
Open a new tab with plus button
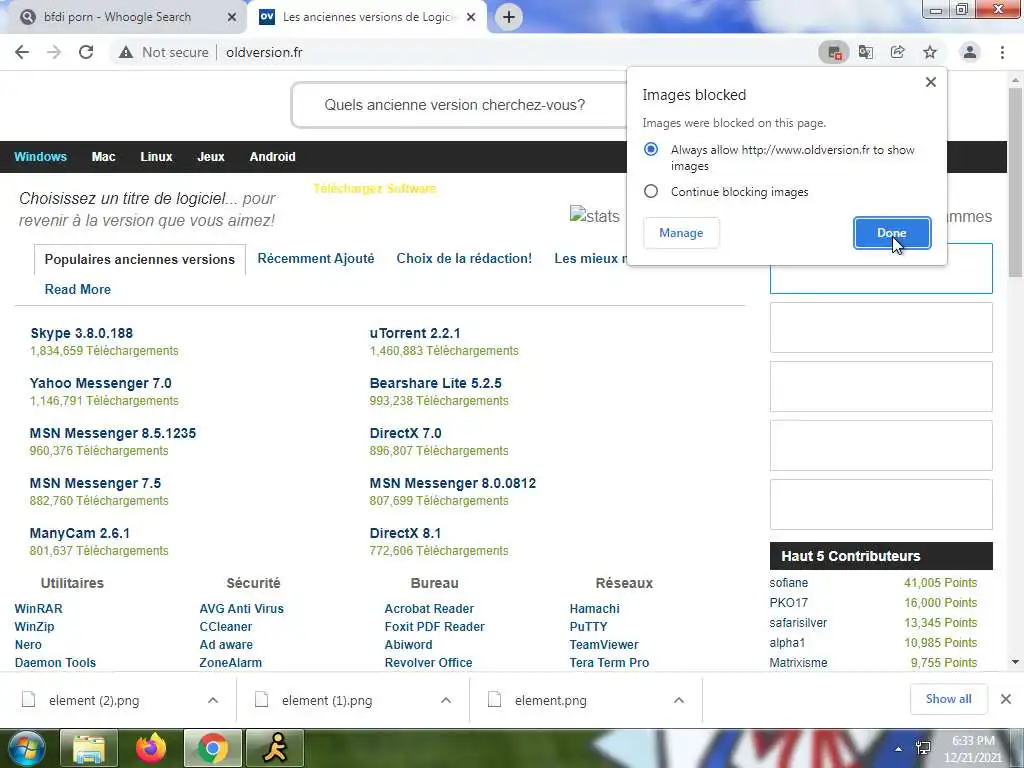coord(509,17)
